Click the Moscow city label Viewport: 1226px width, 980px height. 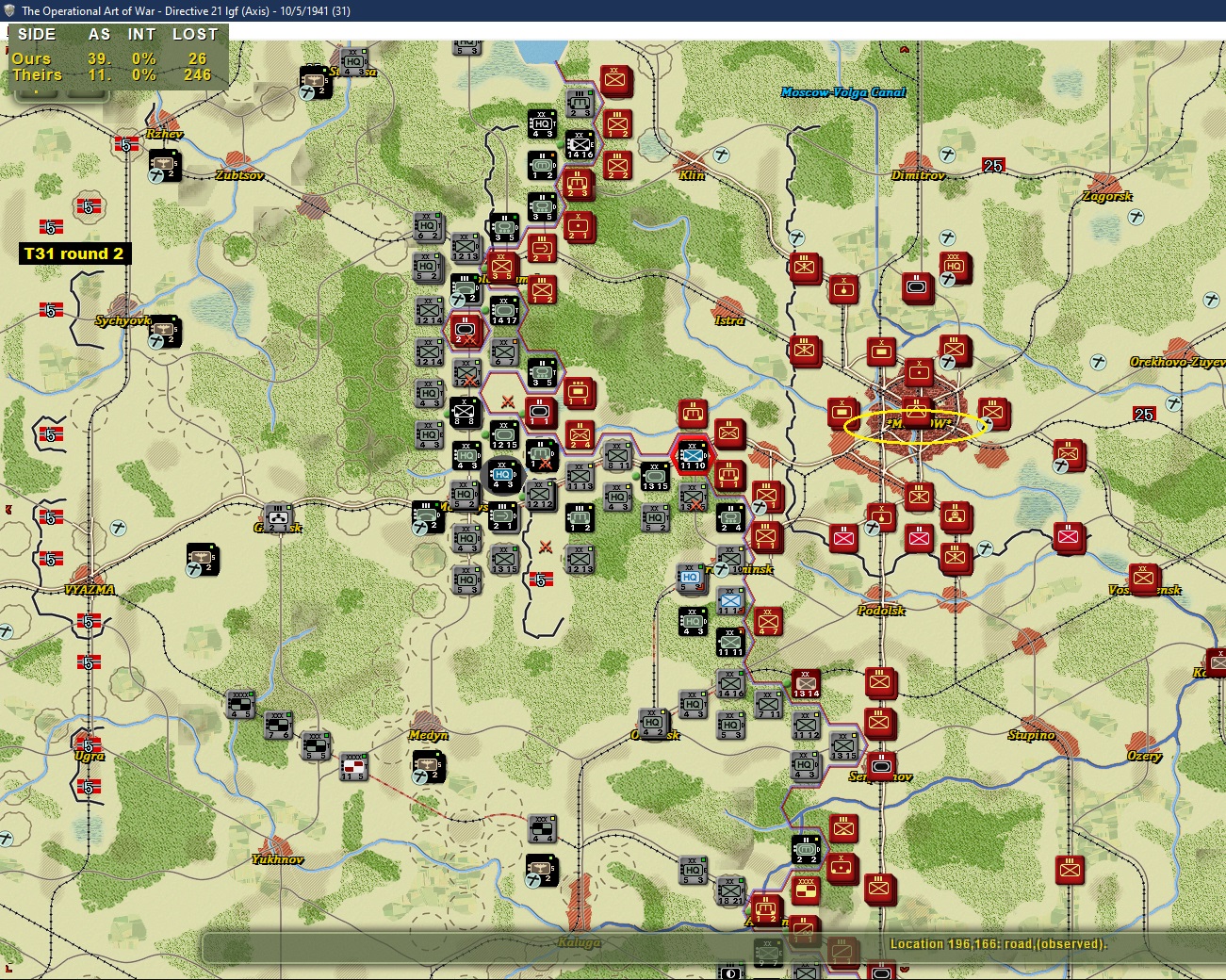(x=916, y=424)
